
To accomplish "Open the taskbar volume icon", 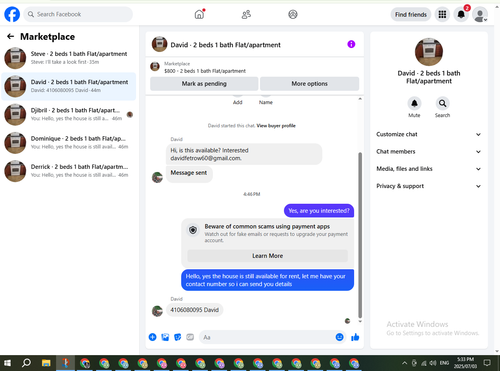I will tap(433, 363).
